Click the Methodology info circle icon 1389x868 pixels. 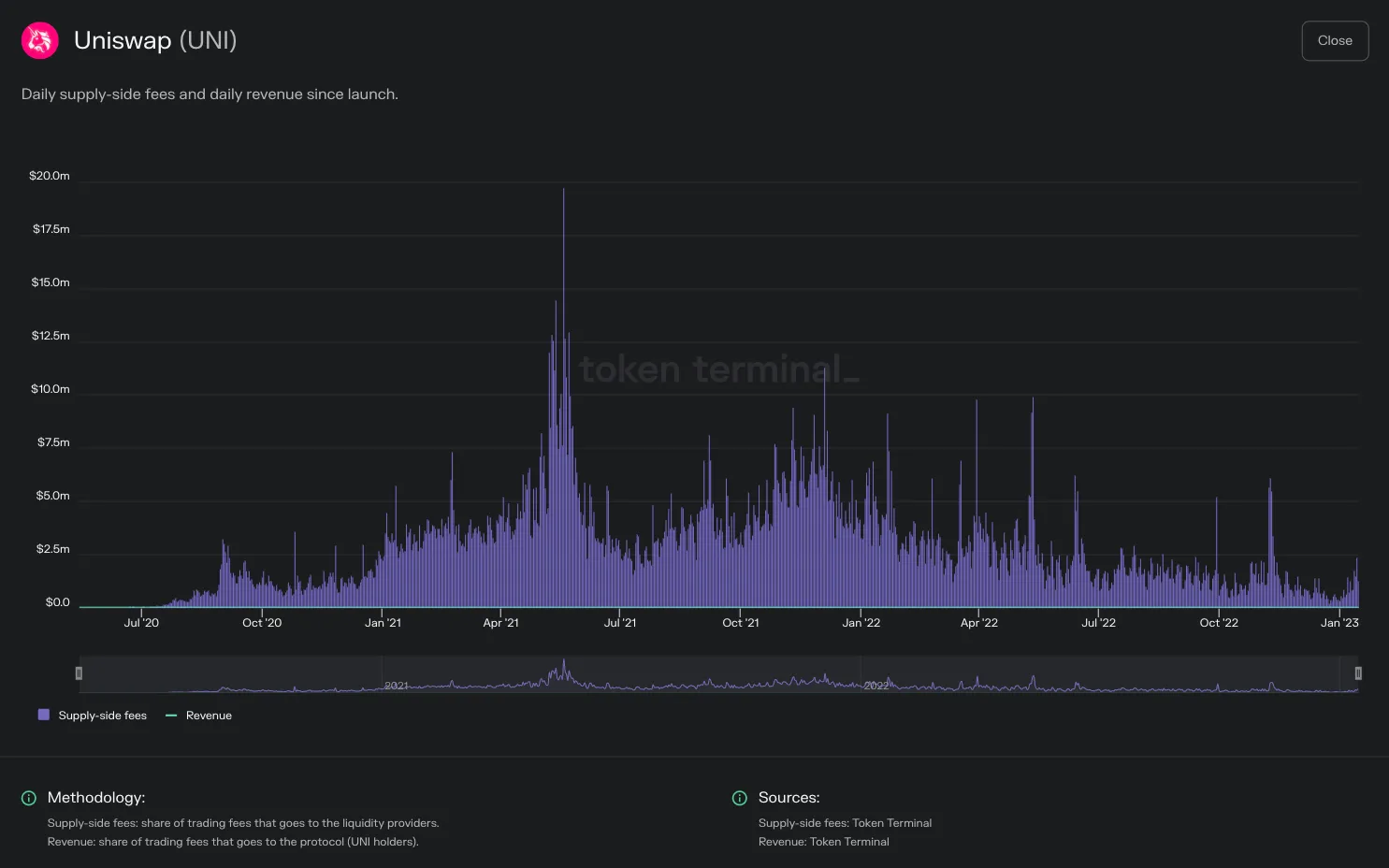pos(29,798)
